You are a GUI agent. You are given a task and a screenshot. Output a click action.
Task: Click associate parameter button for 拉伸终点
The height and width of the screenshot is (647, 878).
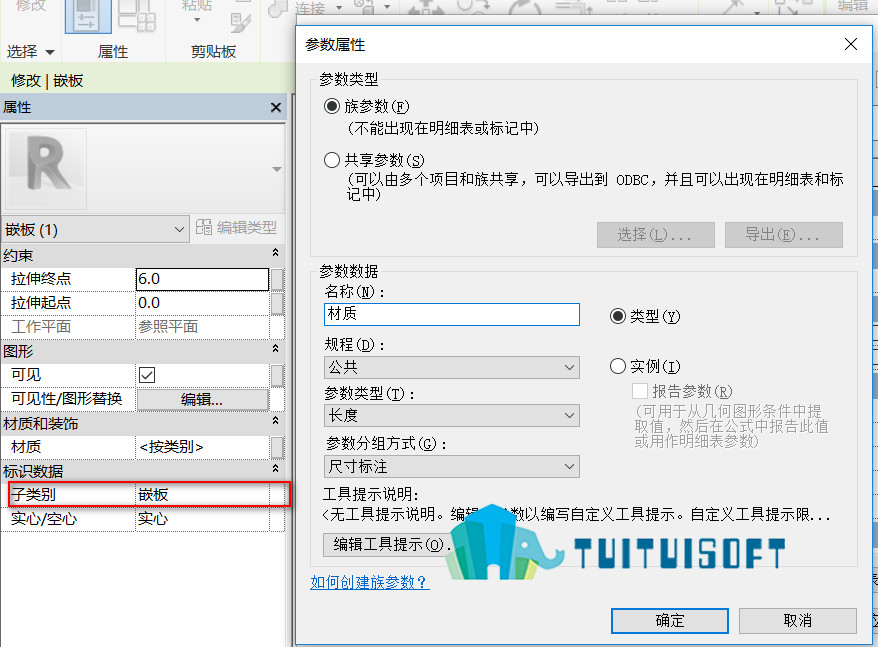coord(277,279)
